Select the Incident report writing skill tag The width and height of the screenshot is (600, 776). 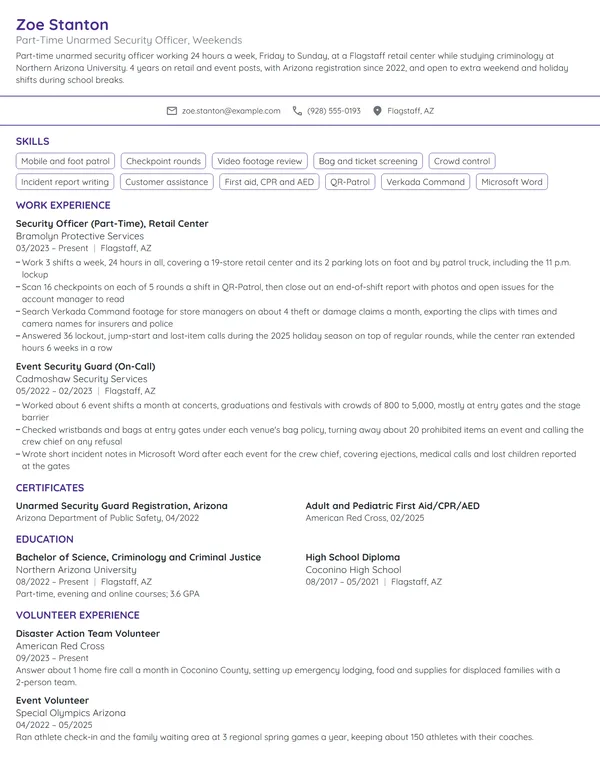click(x=65, y=182)
